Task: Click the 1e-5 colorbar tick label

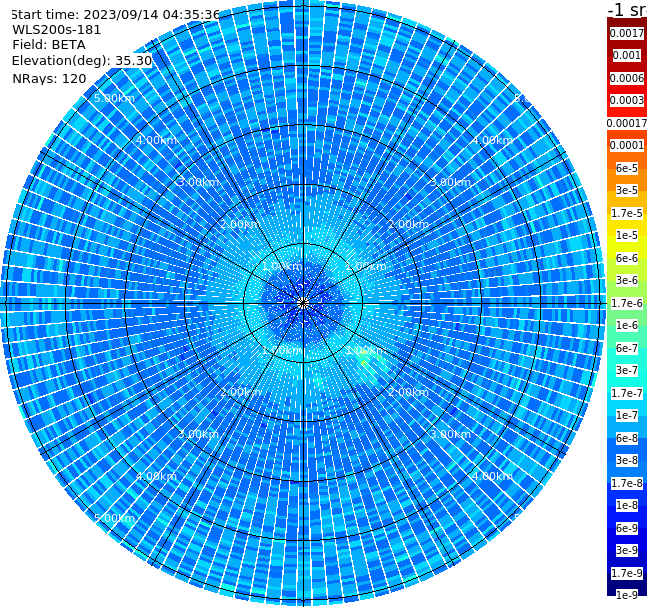Action: pos(627,235)
